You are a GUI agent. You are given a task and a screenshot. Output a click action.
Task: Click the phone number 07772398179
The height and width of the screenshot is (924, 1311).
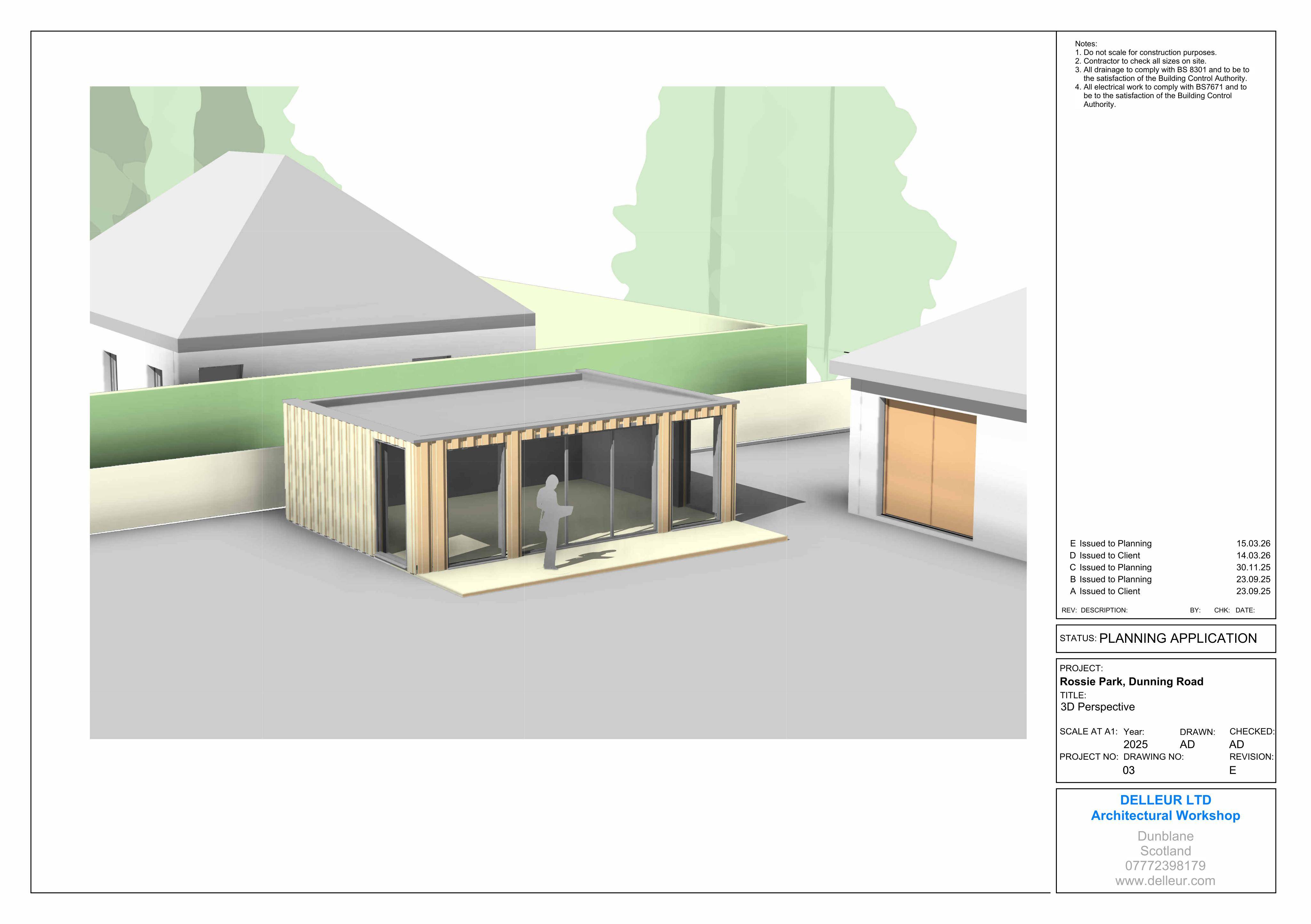tap(1165, 866)
